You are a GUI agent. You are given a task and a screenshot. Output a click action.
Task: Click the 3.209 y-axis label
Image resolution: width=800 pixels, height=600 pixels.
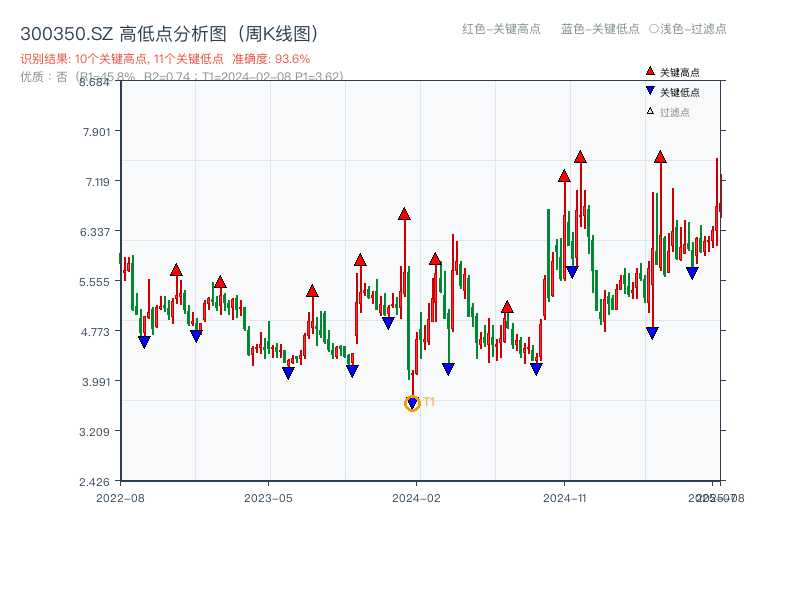[x=95, y=432]
